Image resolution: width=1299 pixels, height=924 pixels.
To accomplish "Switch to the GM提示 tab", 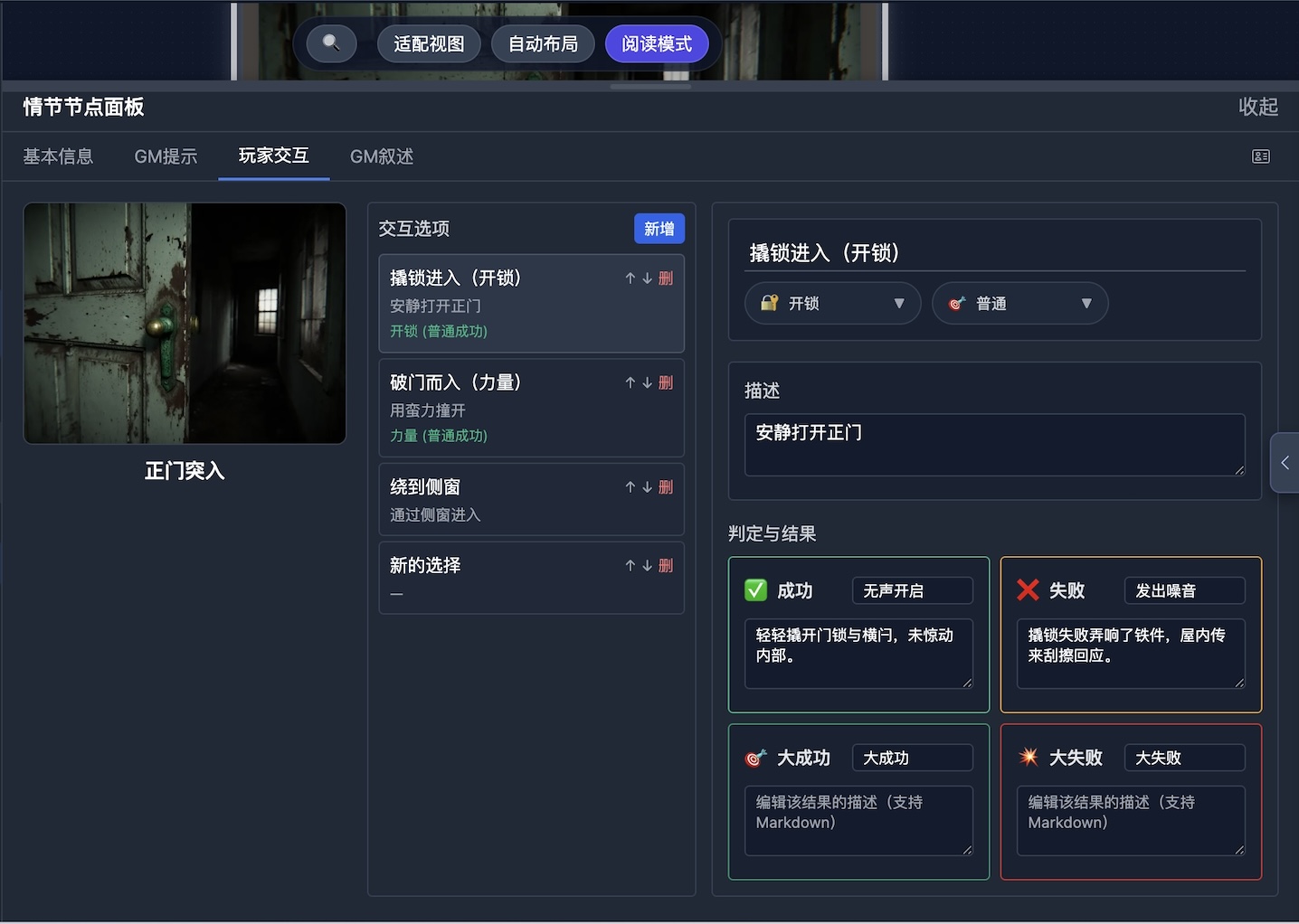I will 166,156.
